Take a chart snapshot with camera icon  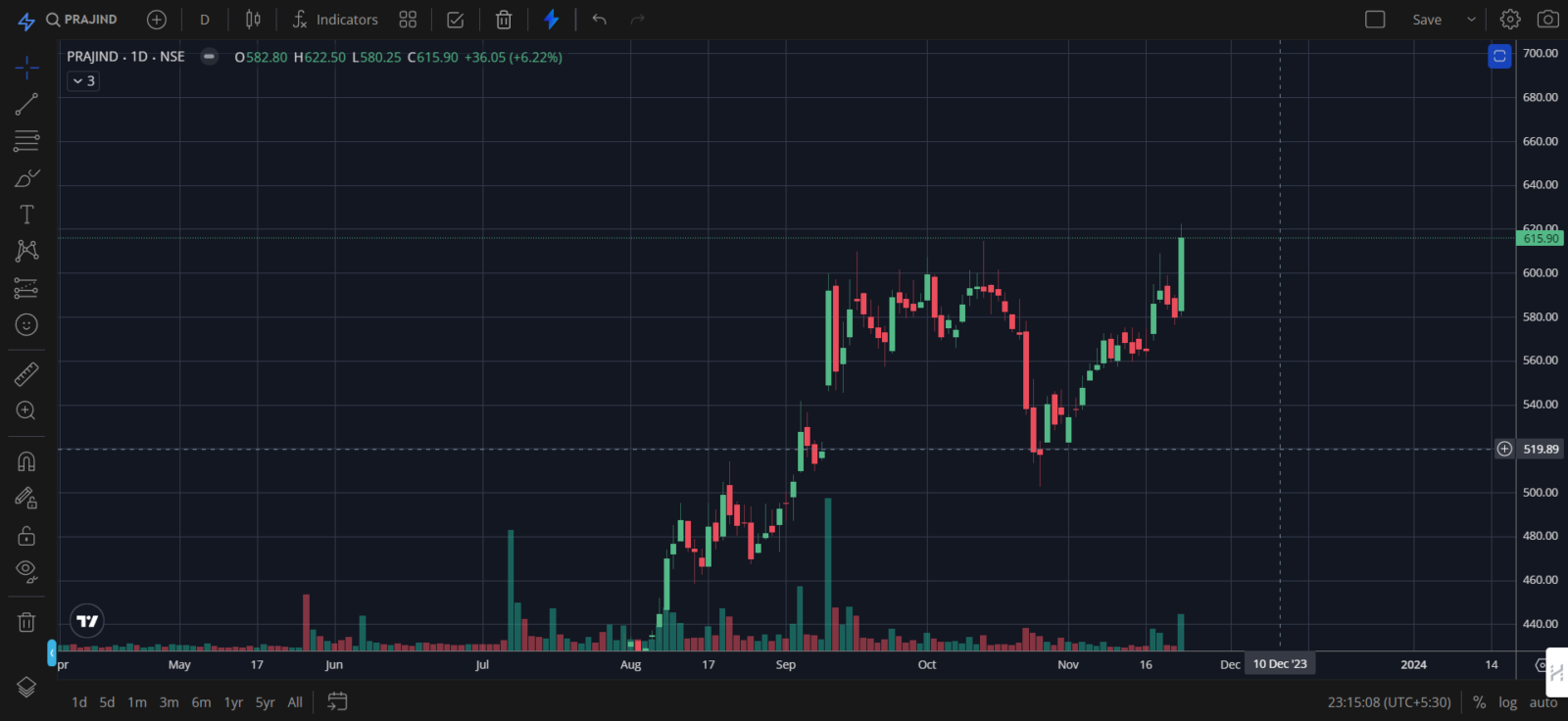click(1548, 20)
